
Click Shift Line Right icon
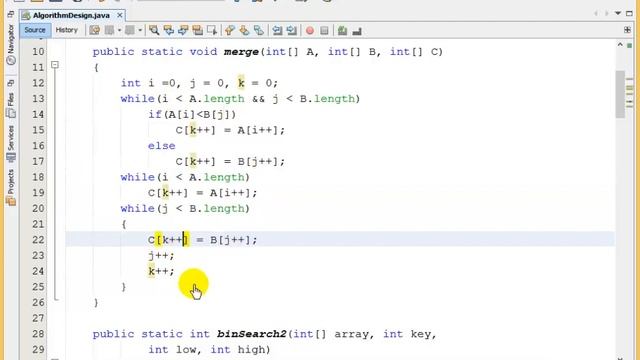[x=291, y=30]
